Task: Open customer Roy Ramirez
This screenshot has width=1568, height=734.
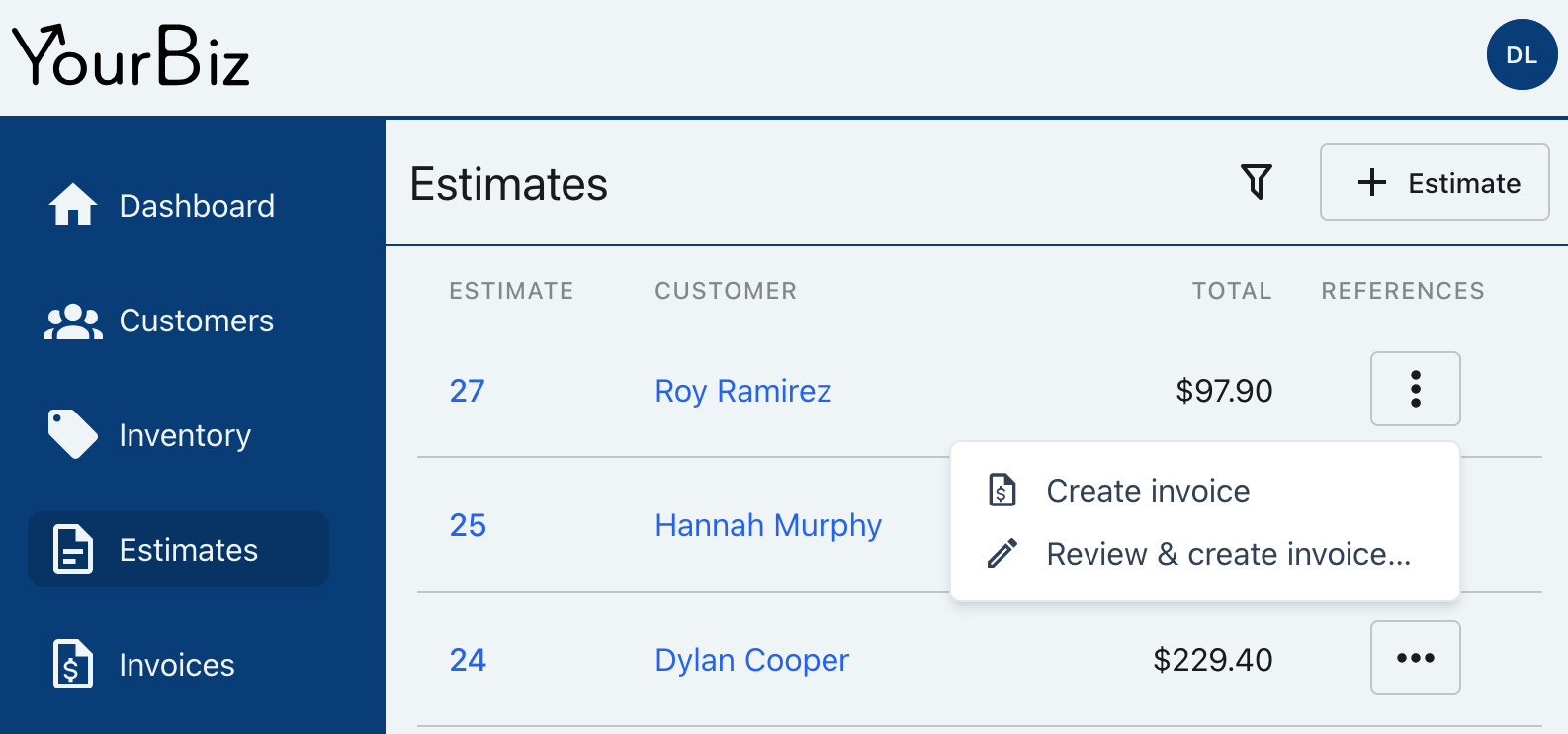Action: [743, 391]
